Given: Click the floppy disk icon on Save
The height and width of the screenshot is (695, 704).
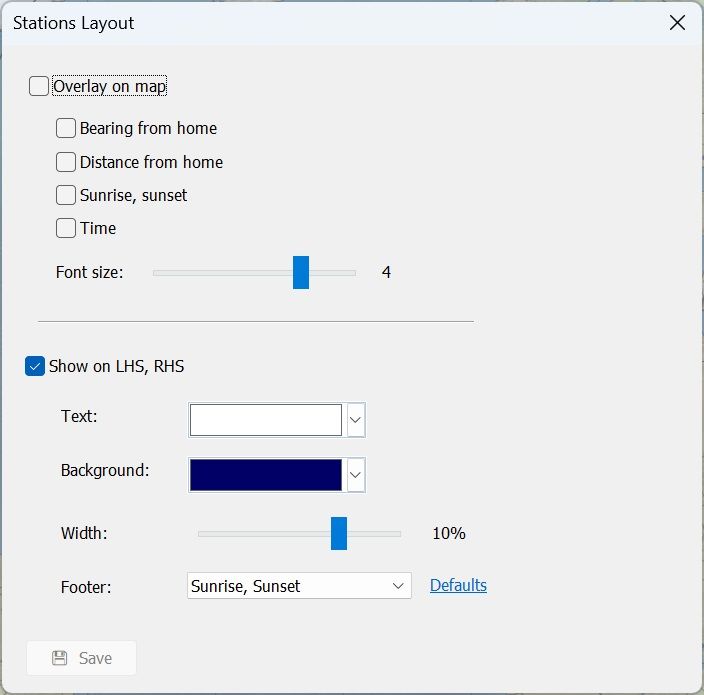Looking at the screenshot, I should tap(60, 658).
